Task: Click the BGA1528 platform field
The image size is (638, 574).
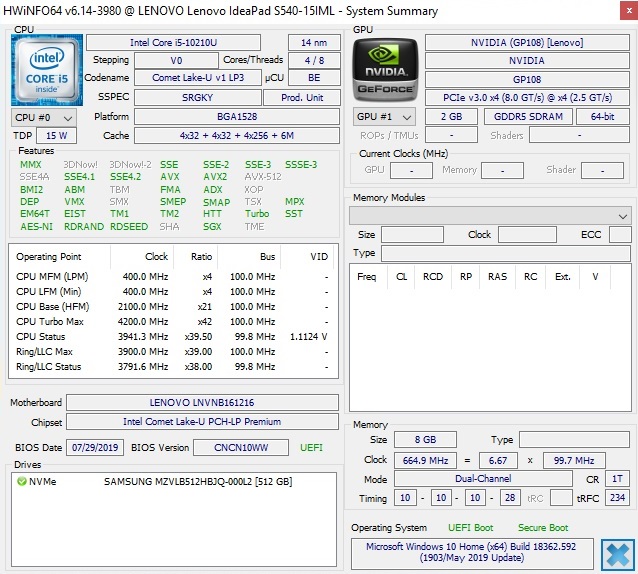Action: (x=237, y=117)
